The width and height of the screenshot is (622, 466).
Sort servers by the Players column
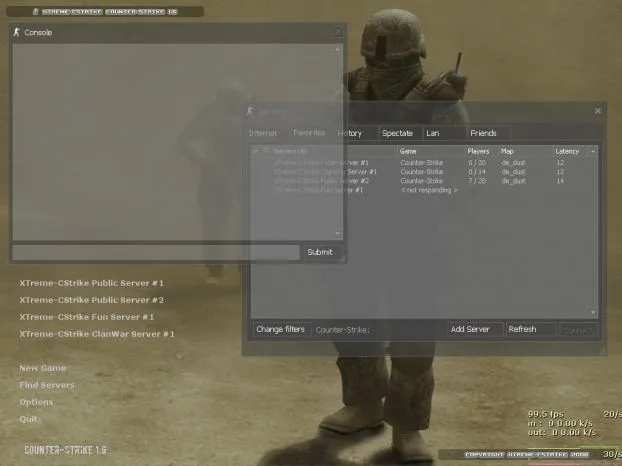(x=479, y=151)
